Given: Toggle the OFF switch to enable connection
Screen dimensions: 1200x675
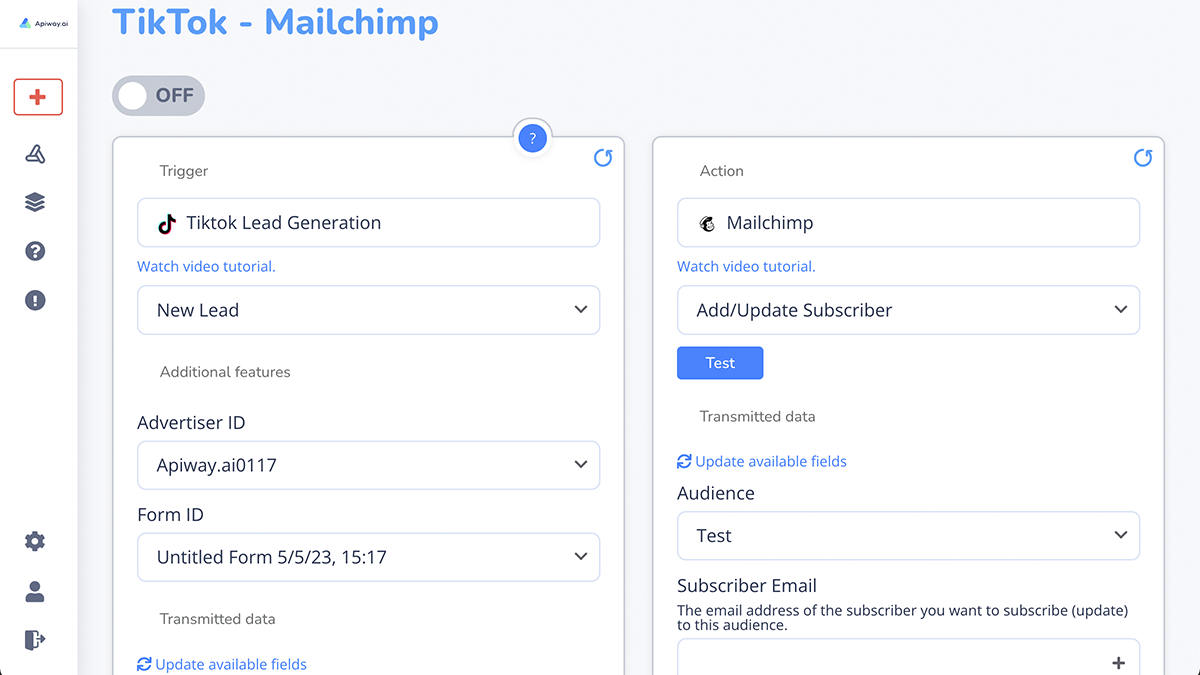Looking at the screenshot, I should click(159, 96).
